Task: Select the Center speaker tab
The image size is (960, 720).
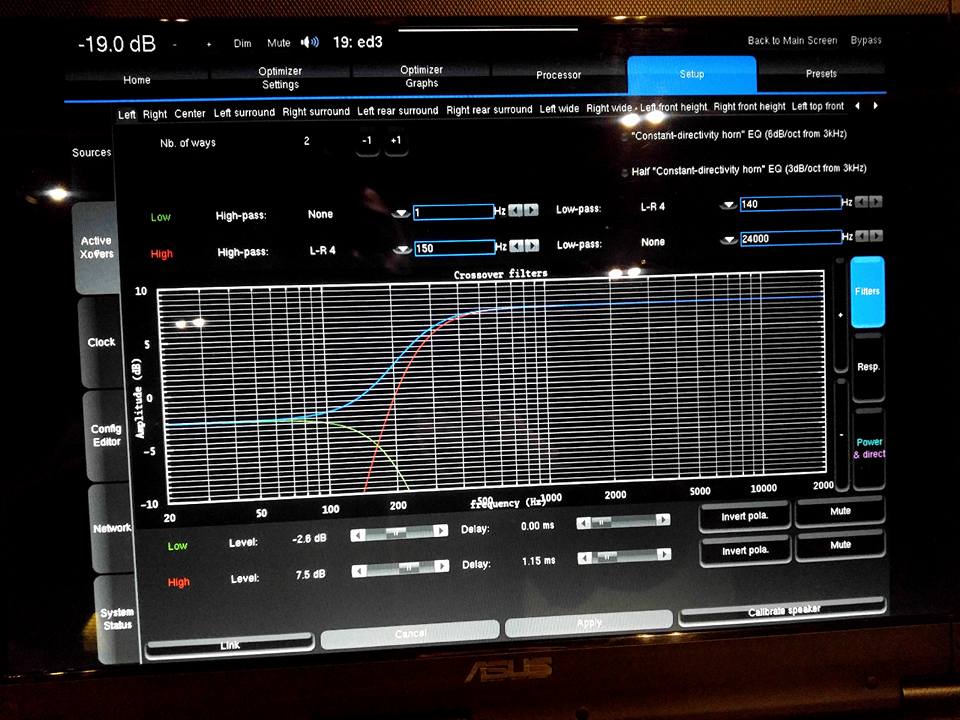Action: coord(190,113)
